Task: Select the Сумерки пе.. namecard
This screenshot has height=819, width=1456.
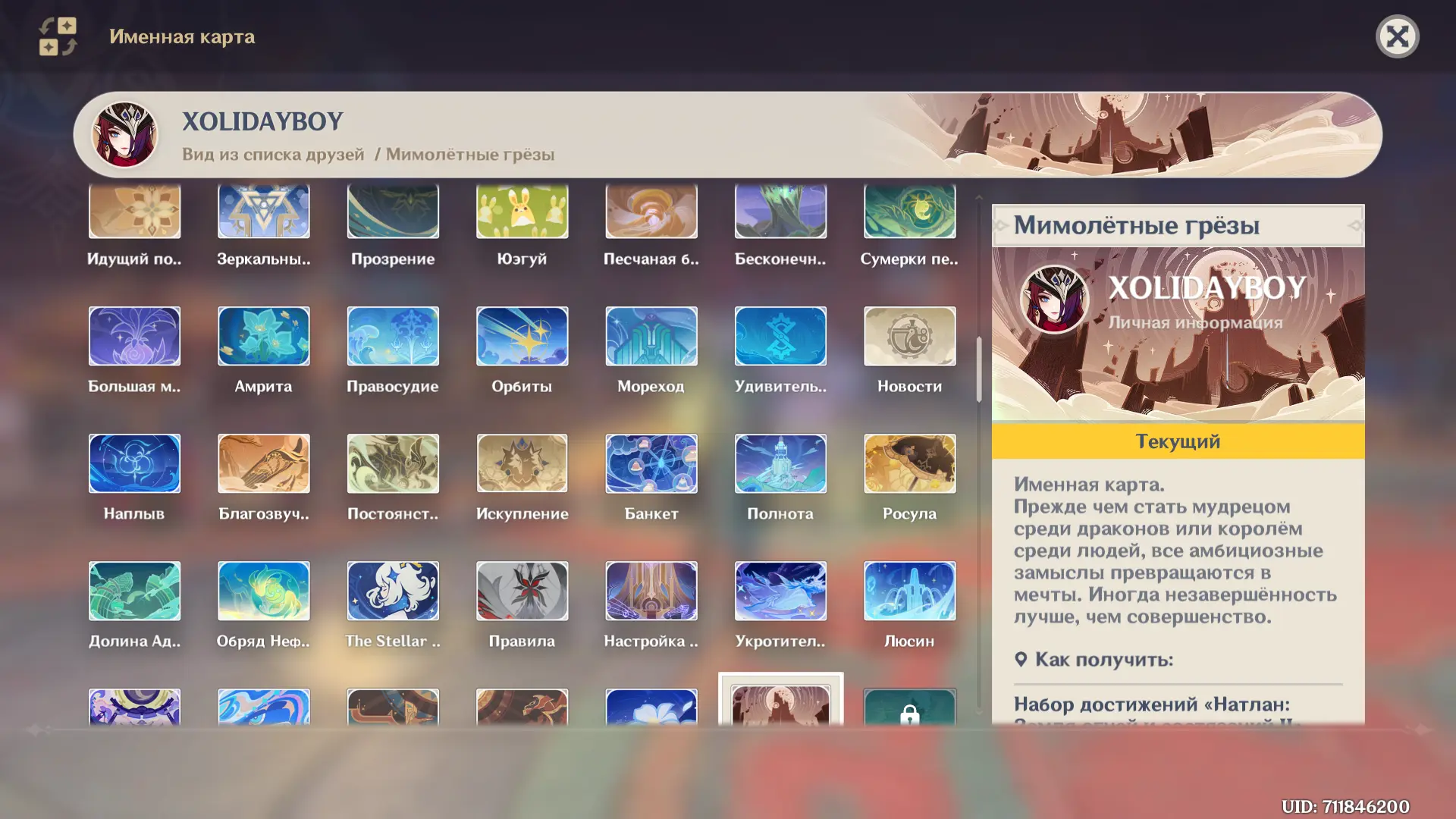Action: (x=909, y=212)
